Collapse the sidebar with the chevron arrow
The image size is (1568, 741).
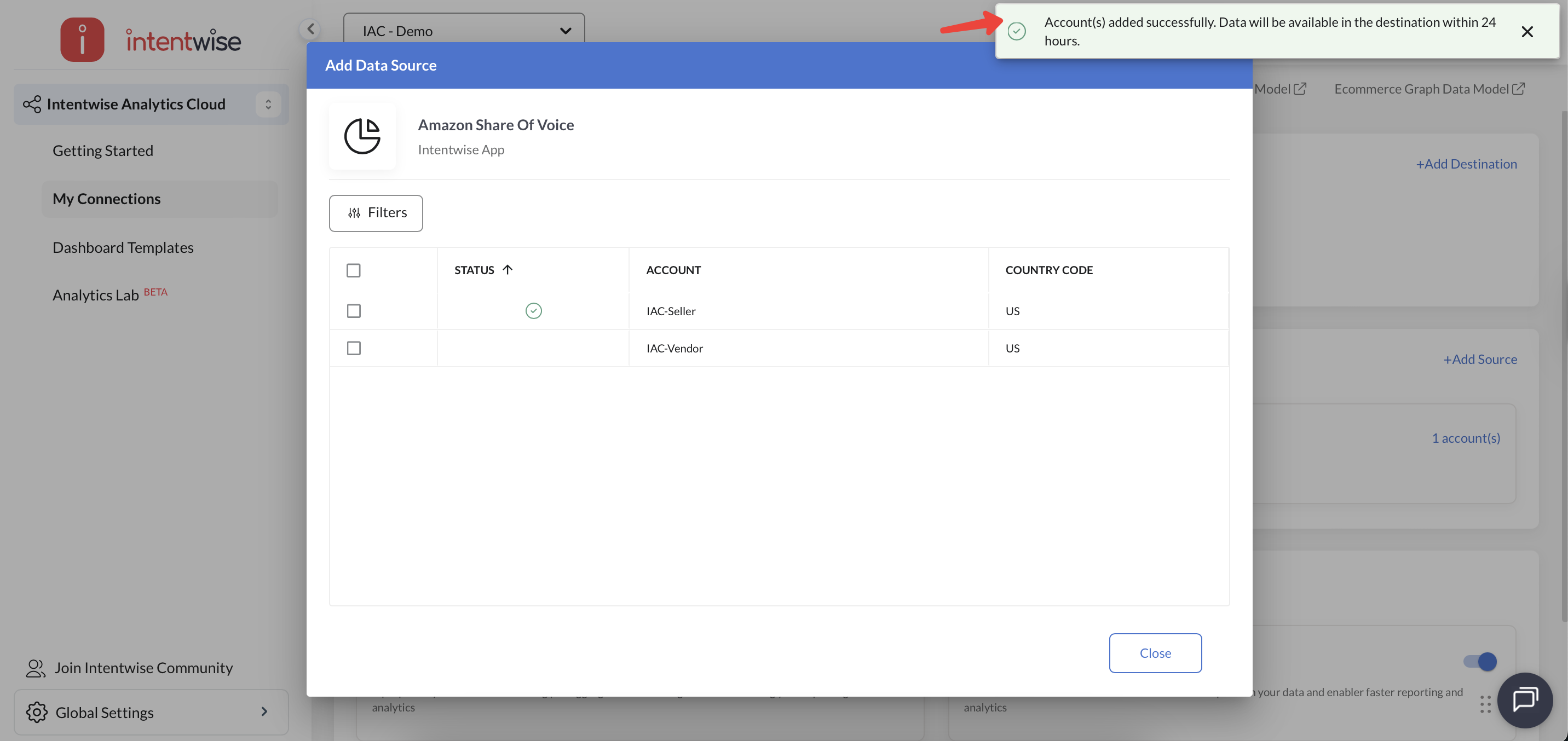(x=310, y=28)
